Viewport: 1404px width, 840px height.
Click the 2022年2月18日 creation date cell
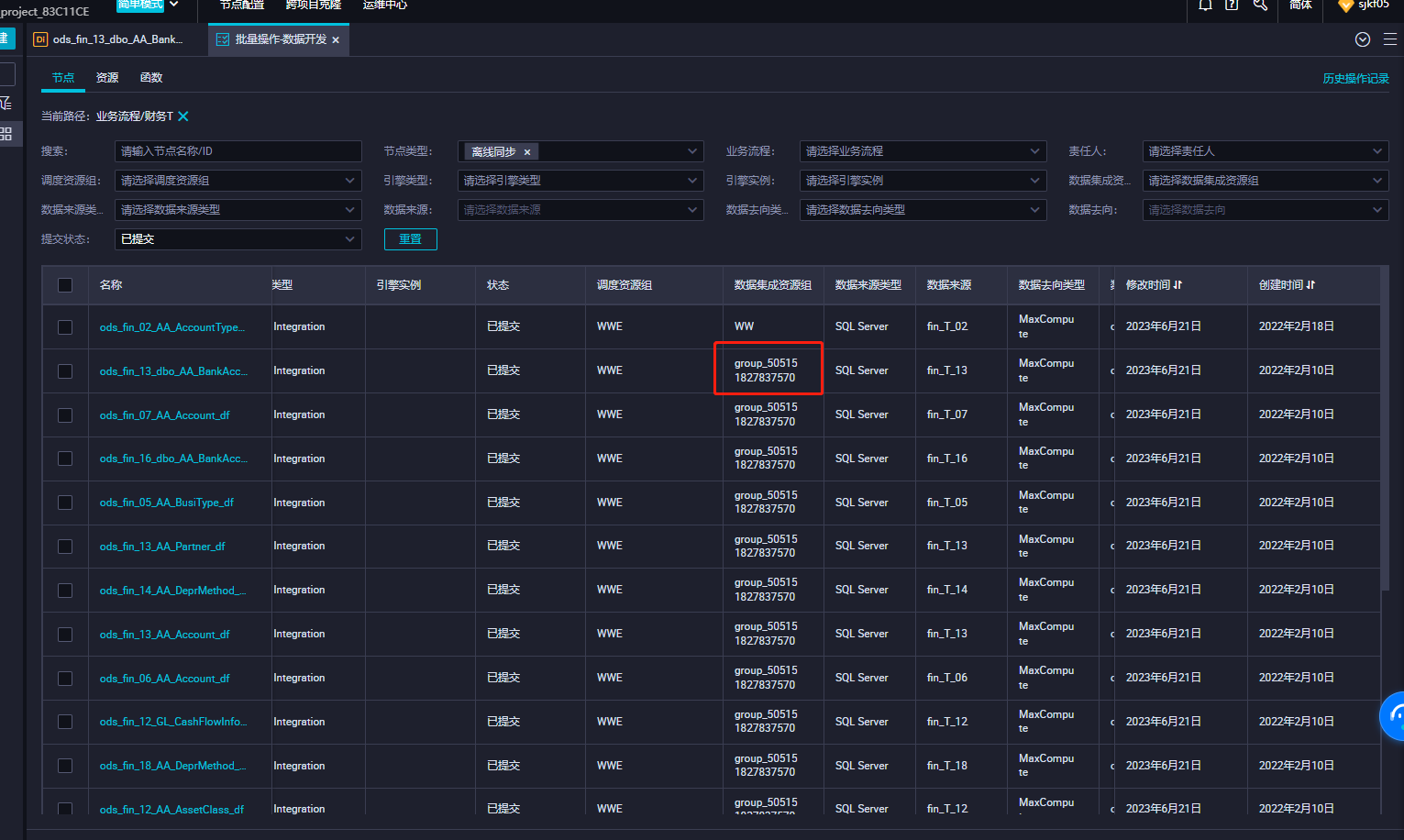(1297, 326)
